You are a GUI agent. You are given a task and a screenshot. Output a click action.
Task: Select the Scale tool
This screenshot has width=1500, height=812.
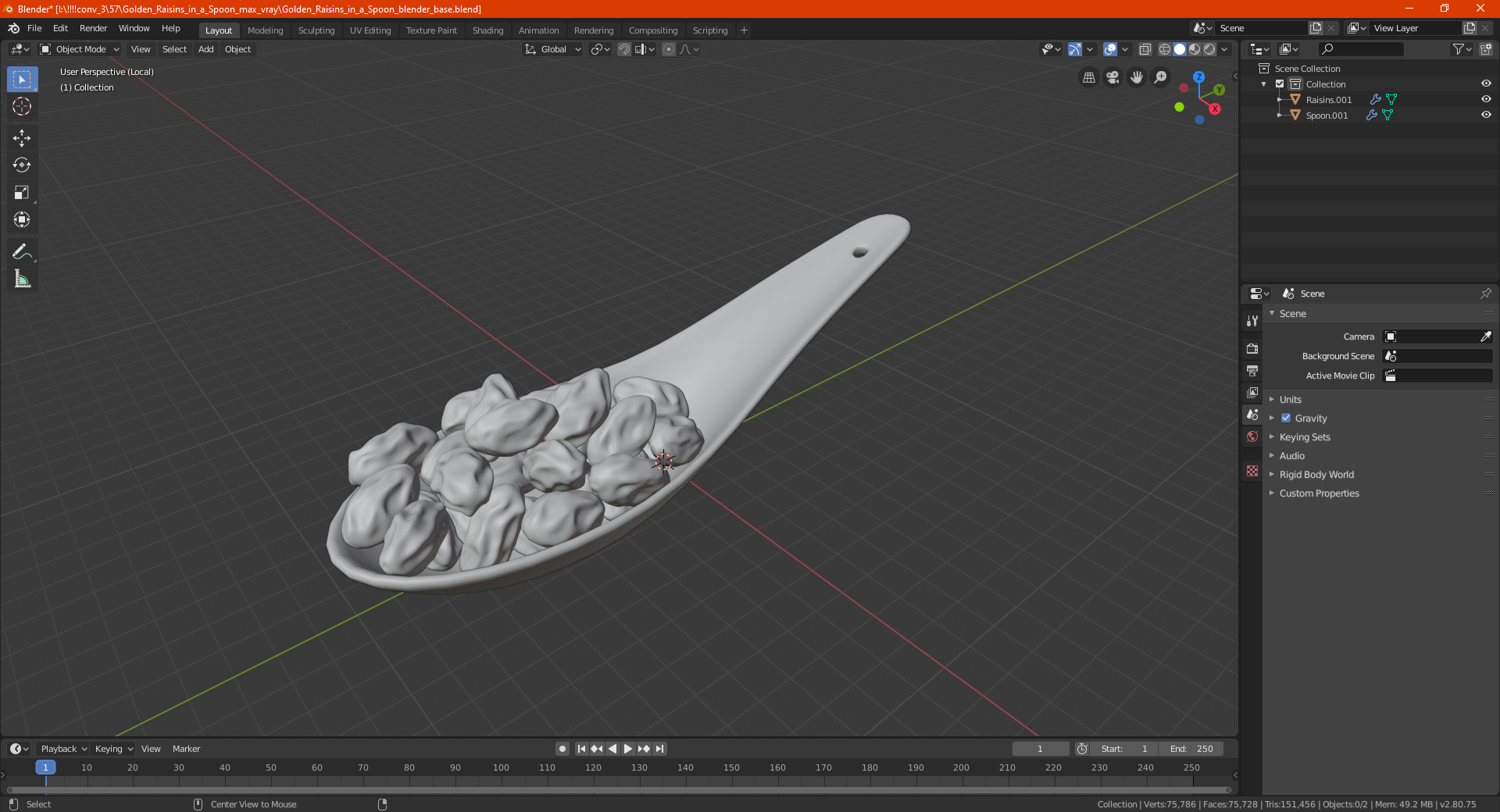(x=22, y=193)
